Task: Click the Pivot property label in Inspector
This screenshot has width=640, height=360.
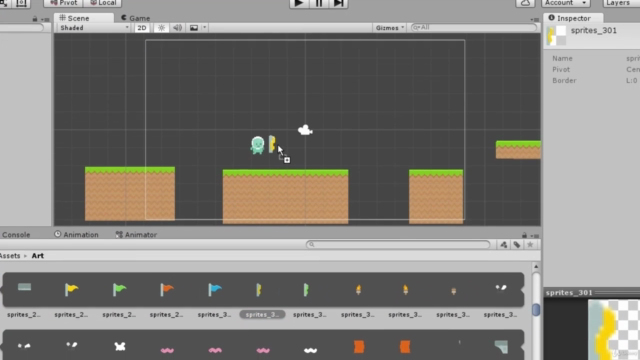Action: (x=561, y=69)
